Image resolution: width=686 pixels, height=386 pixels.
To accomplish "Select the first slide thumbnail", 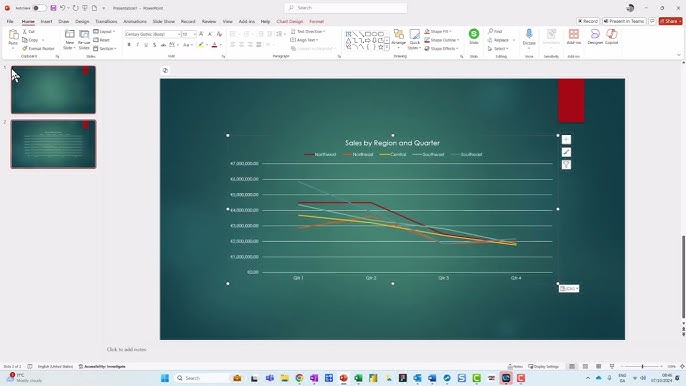I will pyautogui.click(x=53, y=90).
